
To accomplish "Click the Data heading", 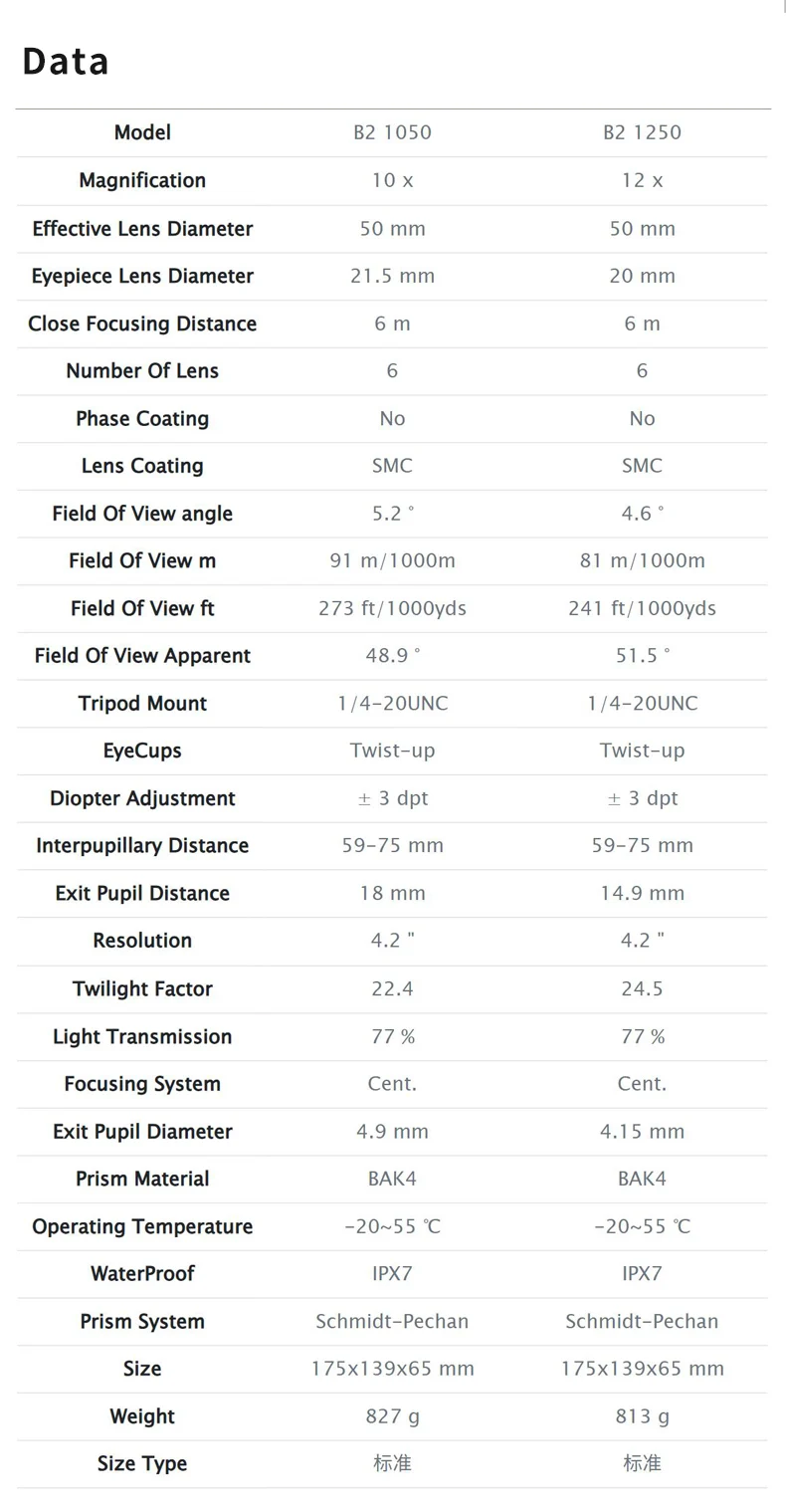I will [66, 62].
